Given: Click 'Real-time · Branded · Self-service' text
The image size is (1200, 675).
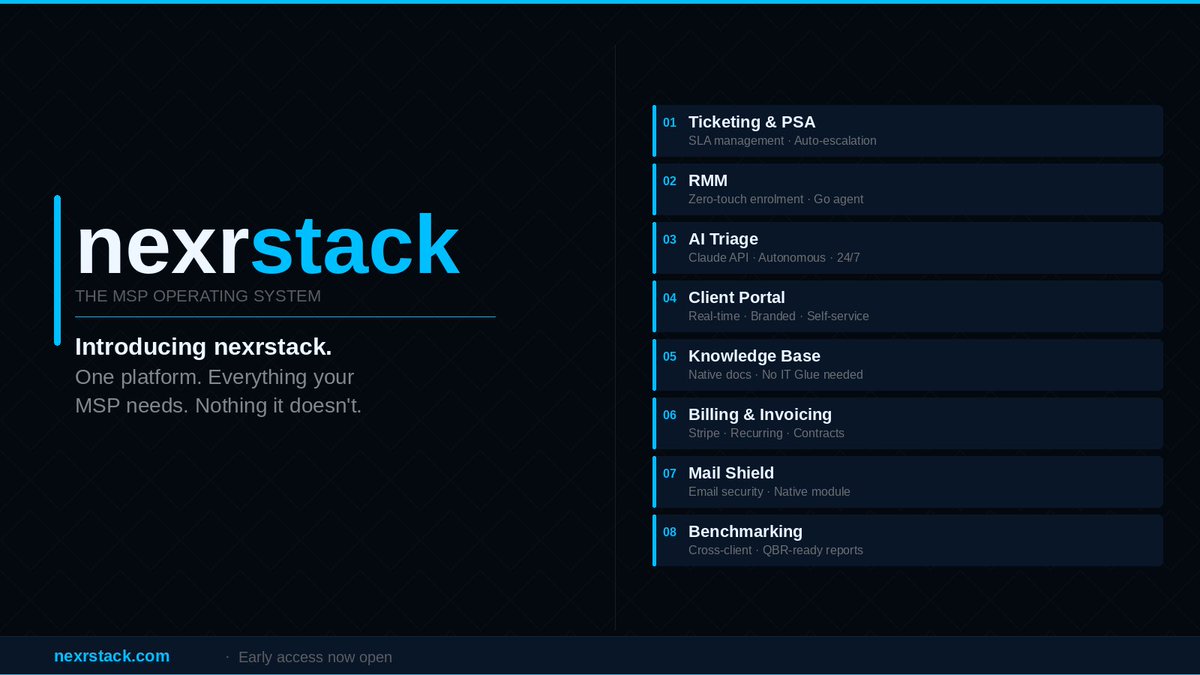Looking at the screenshot, I should coord(779,316).
